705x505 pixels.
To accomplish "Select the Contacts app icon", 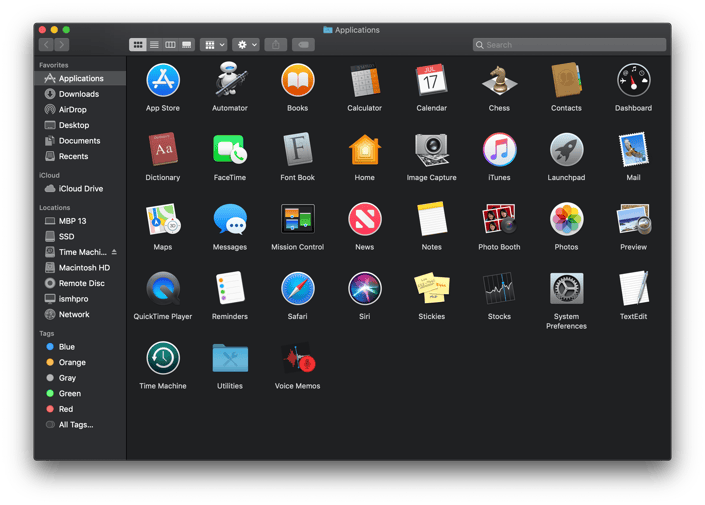I will [x=566, y=80].
